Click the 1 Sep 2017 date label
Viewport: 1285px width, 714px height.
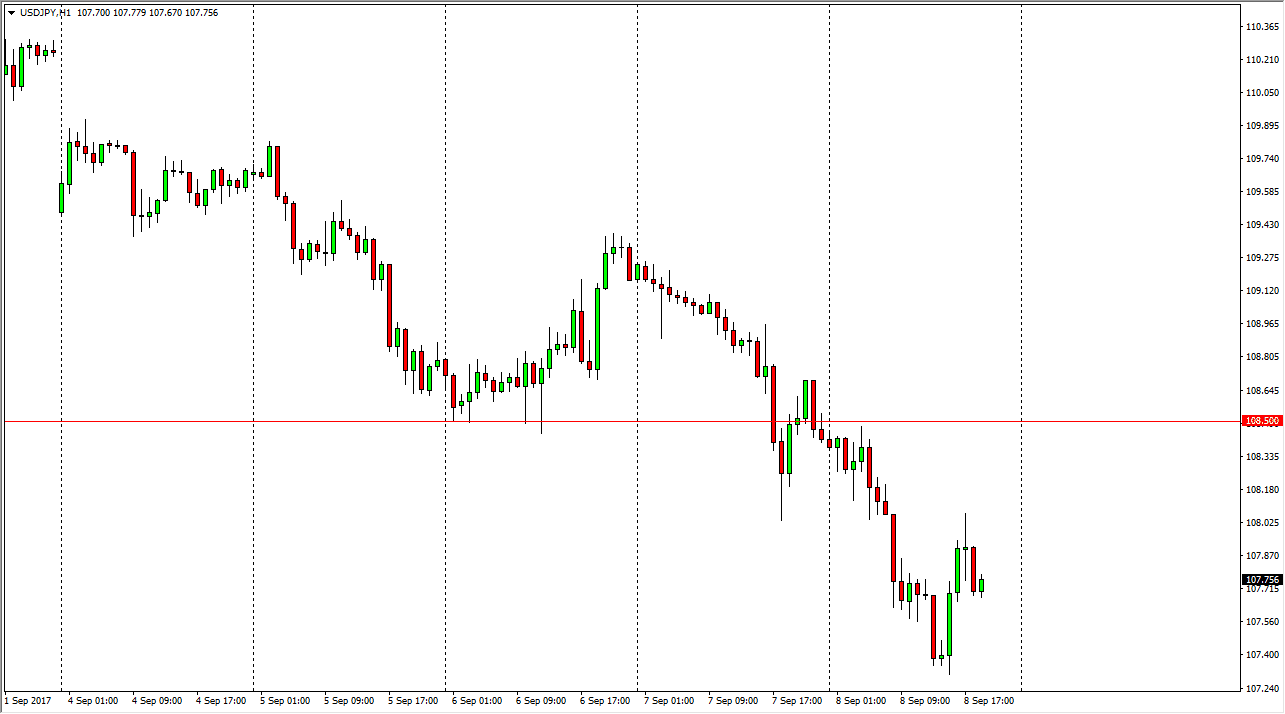[x=28, y=701]
